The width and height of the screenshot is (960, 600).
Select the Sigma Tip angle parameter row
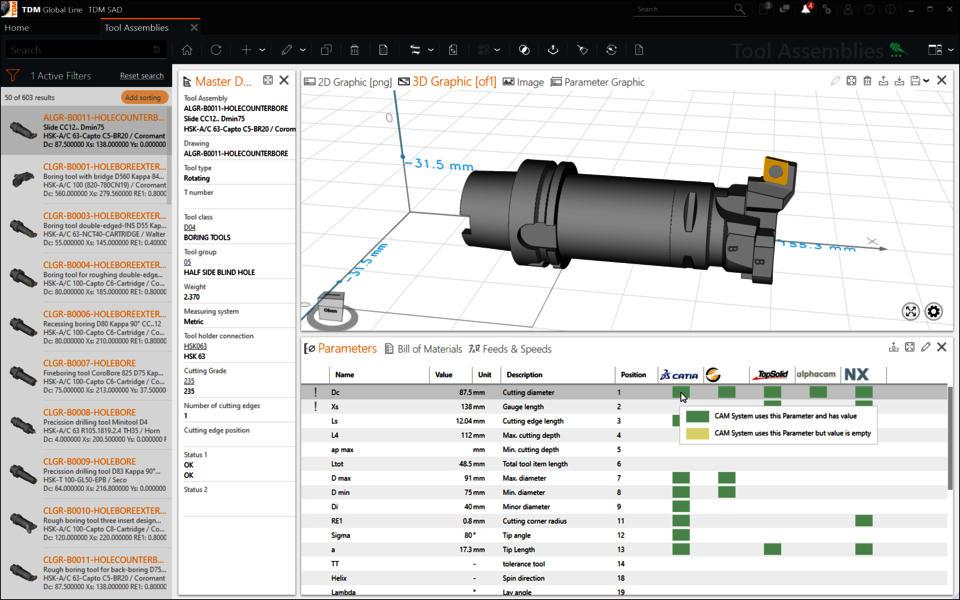(623, 535)
